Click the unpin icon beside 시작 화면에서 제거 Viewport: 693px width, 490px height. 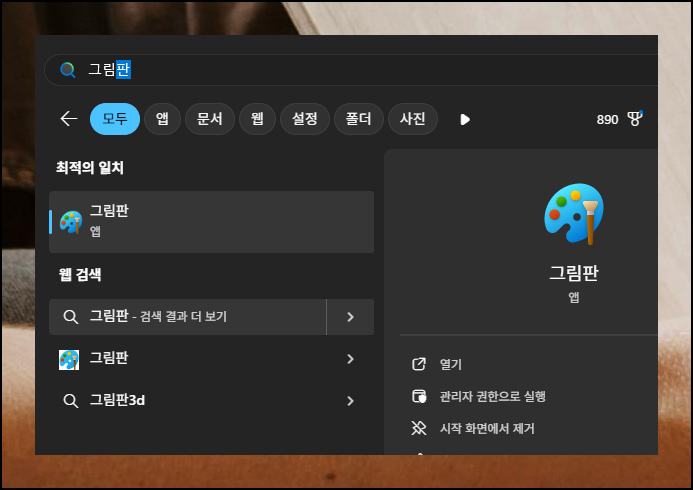click(419, 428)
